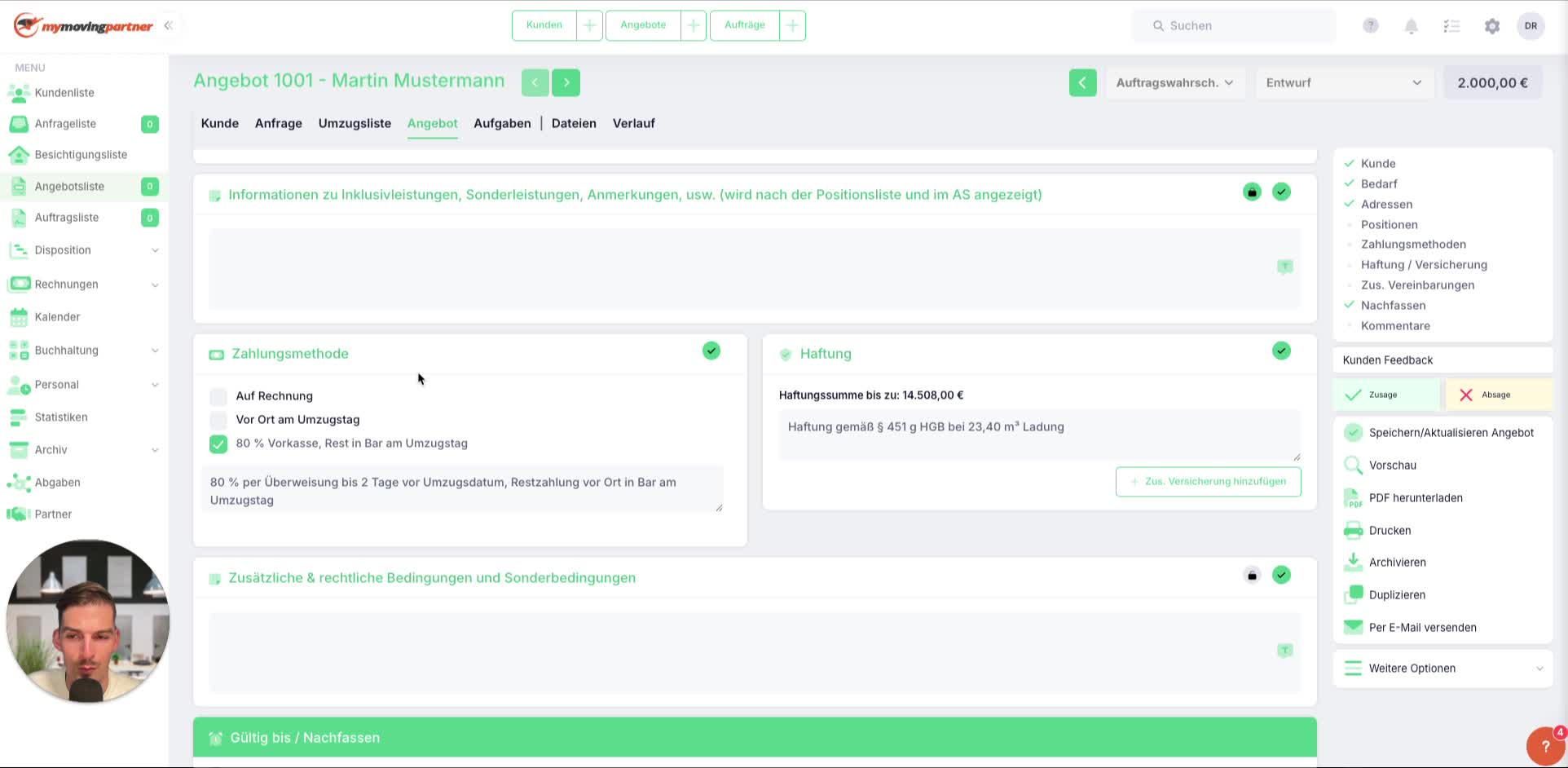Click the Gültig bis / Nachfassen green header

click(755, 738)
